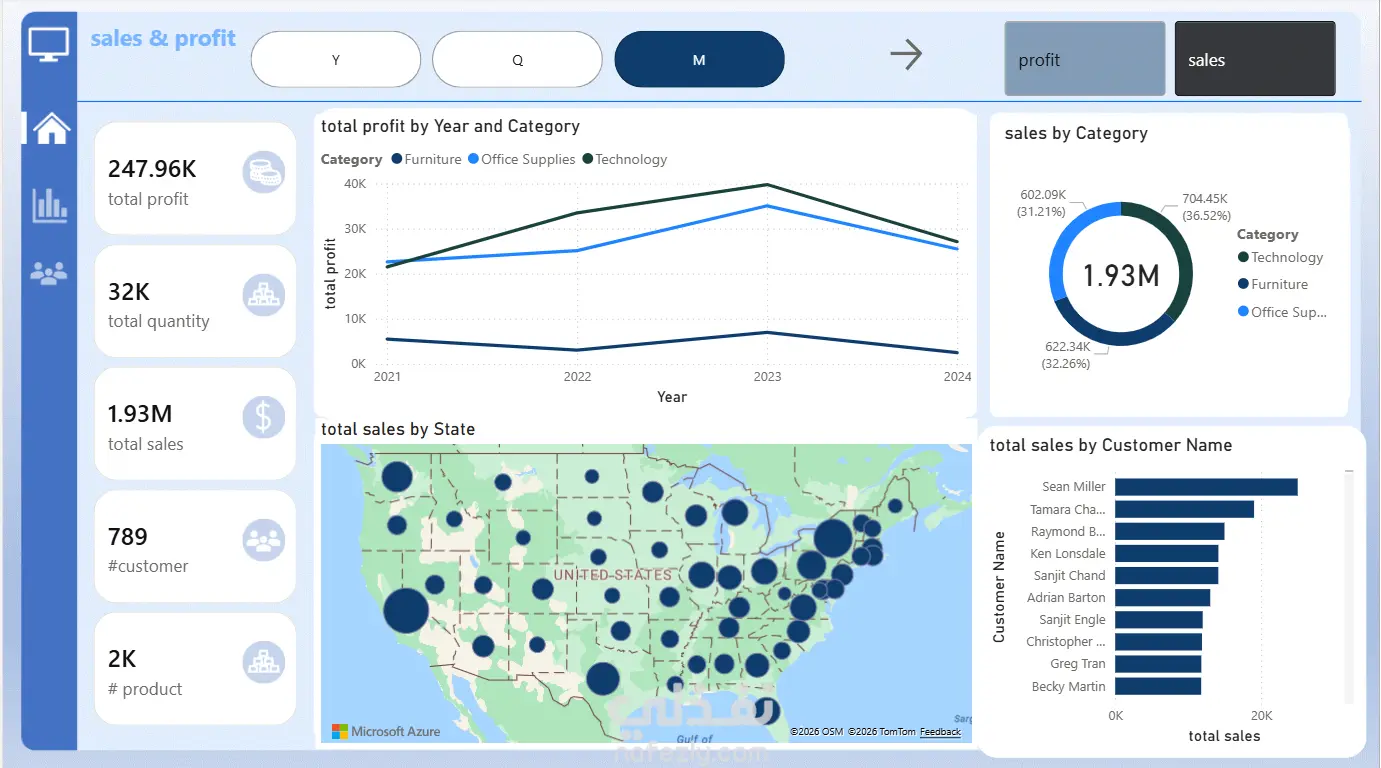Image resolution: width=1381 pixels, height=768 pixels.
Task: Click the Washington state bubble on map
Action: click(397, 477)
